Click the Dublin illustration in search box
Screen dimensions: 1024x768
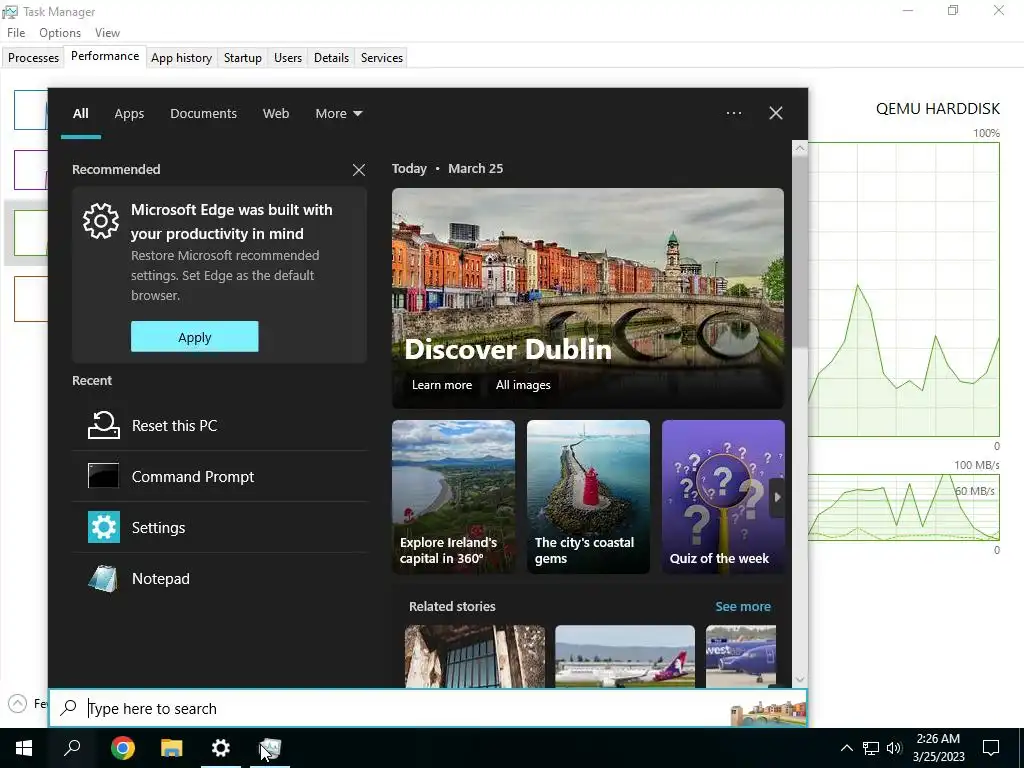tap(768, 712)
